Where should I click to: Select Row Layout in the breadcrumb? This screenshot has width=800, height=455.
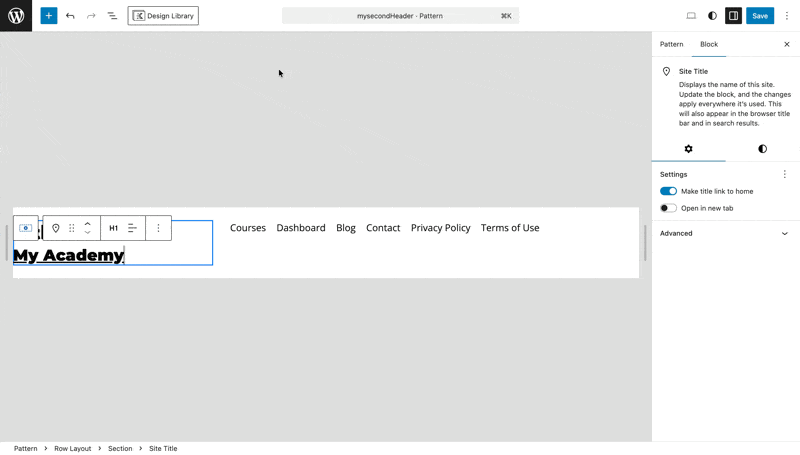[75, 449]
